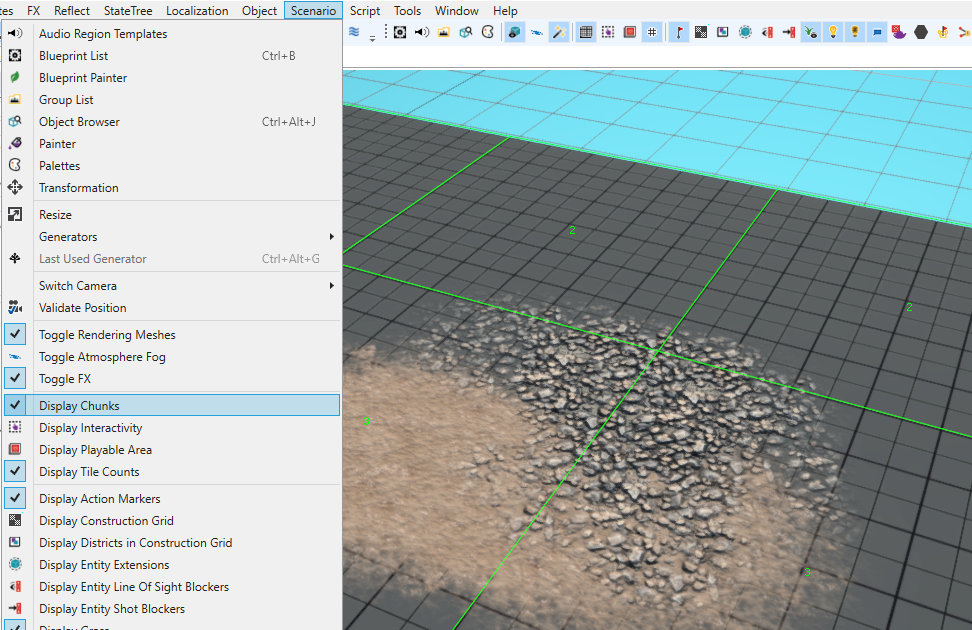
Task: Open the Help menu
Action: [x=505, y=11]
